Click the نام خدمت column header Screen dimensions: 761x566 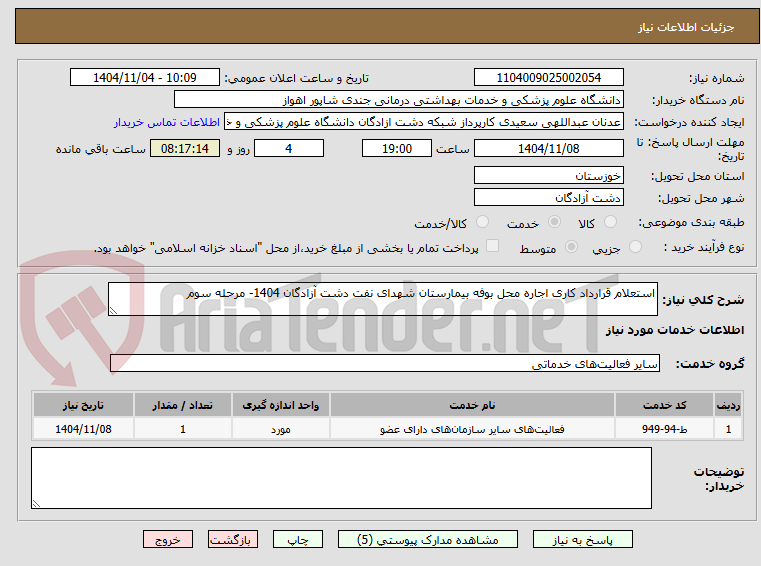coord(472,405)
